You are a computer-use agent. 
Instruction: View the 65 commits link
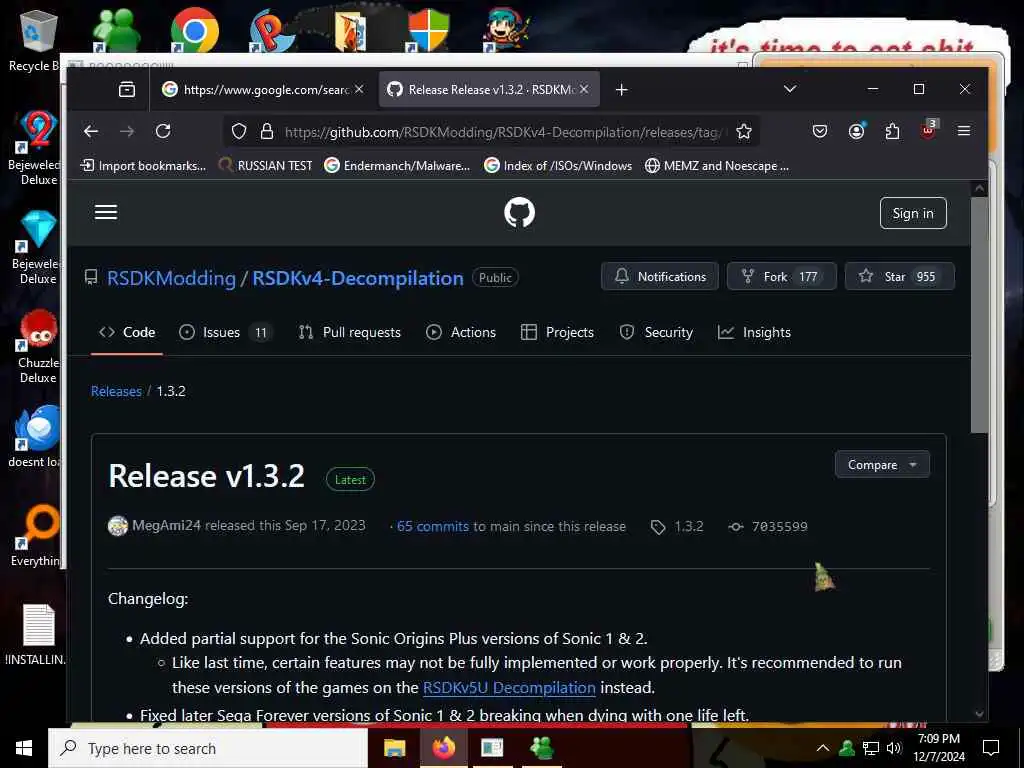tap(432, 526)
